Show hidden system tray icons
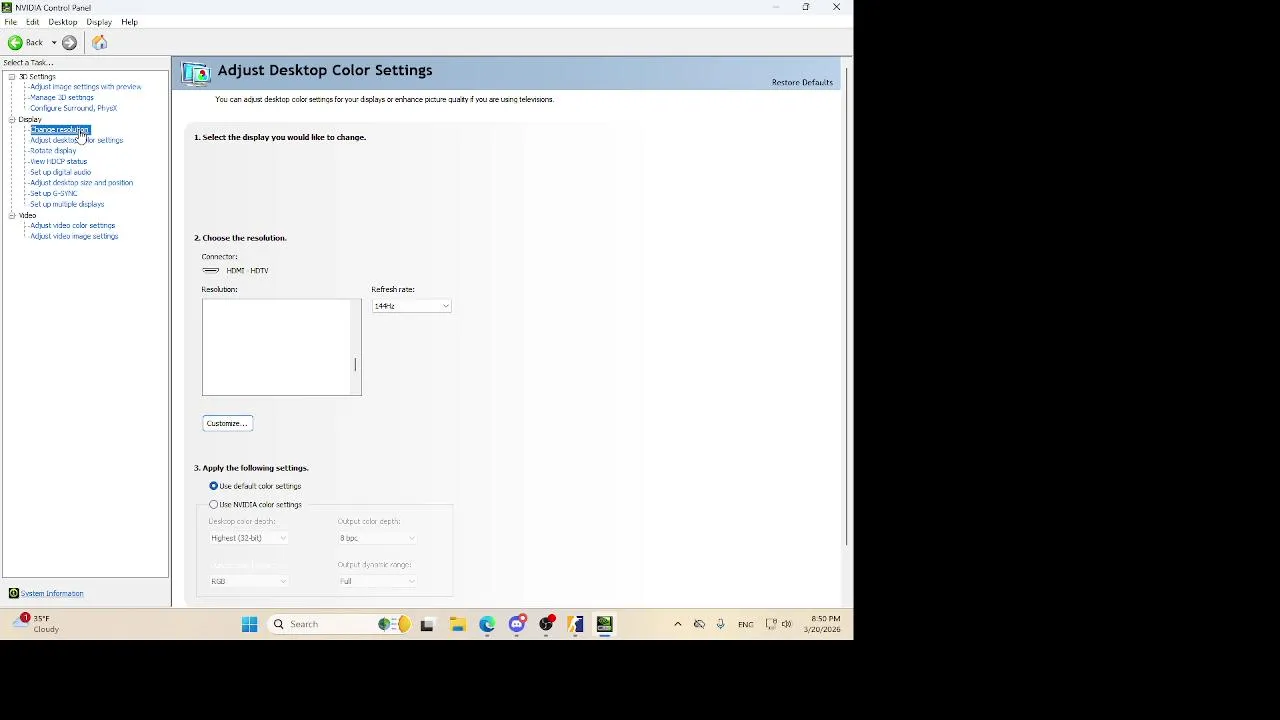The height and width of the screenshot is (720, 1280). (677, 624)
